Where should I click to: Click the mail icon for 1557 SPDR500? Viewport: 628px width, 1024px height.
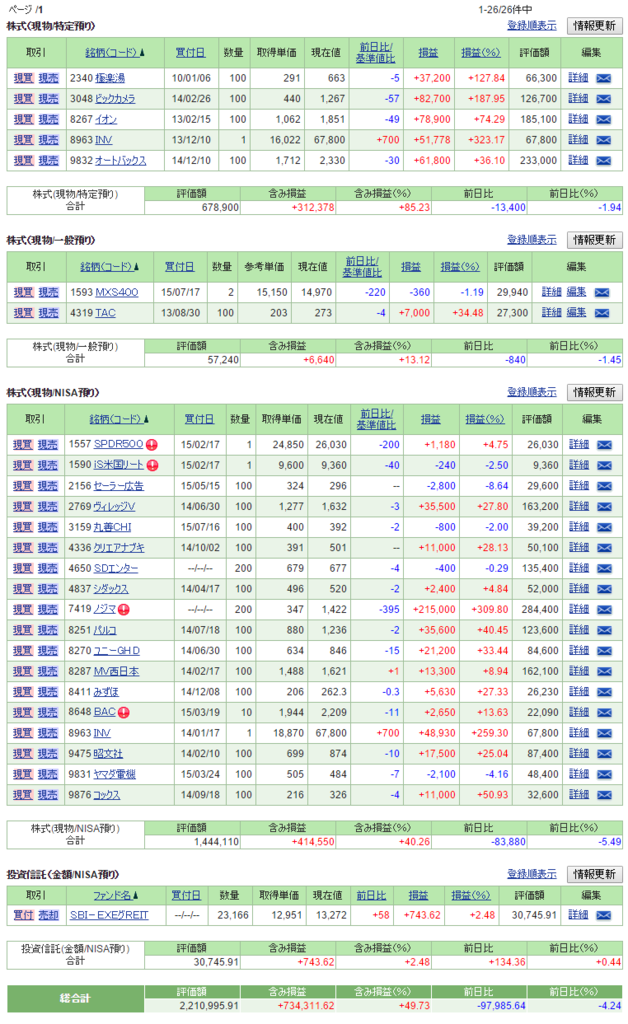click(604, 445)
